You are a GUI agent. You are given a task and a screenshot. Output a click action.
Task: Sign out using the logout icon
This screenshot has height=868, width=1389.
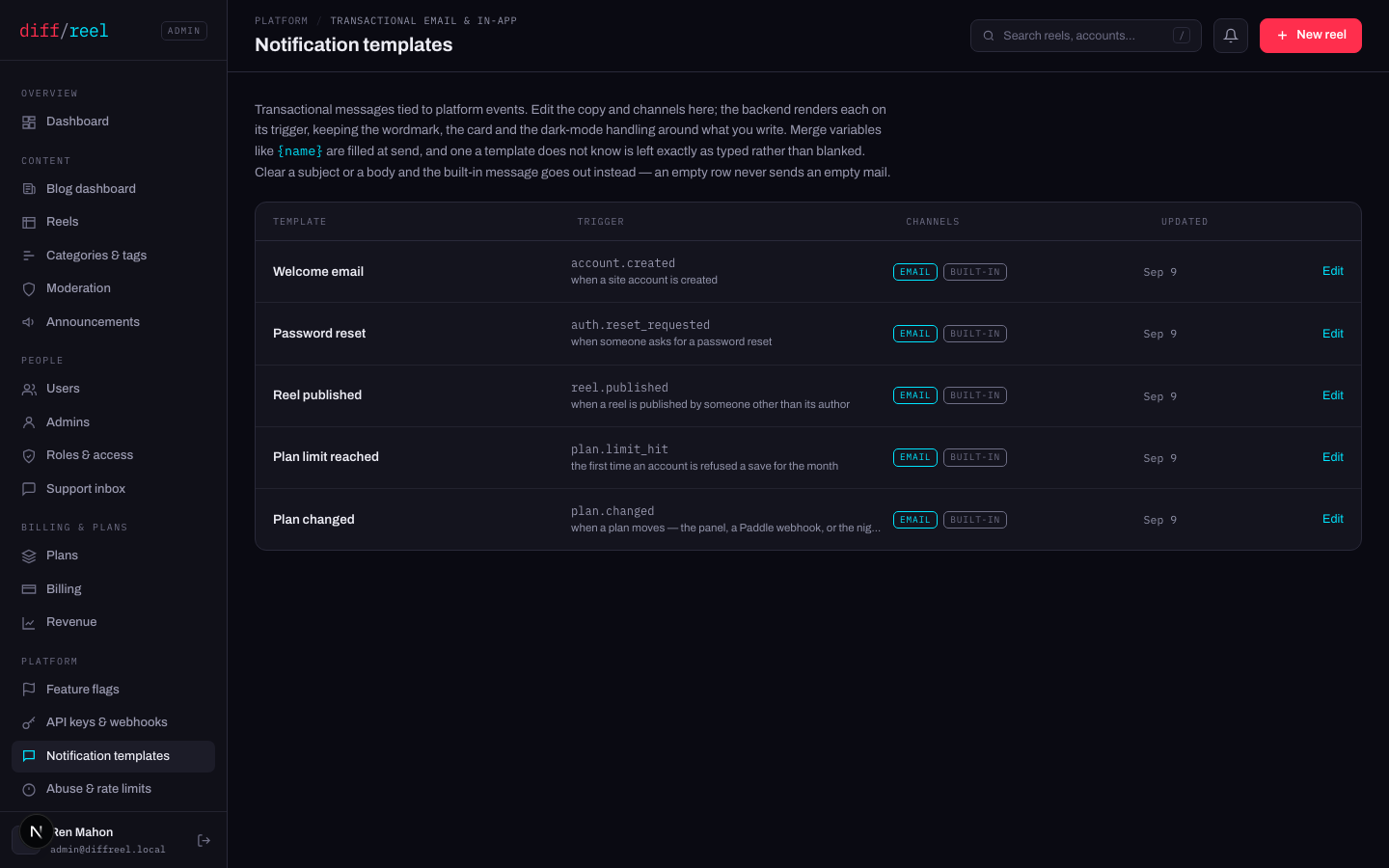pyautogui.click(x=204, y=841)
